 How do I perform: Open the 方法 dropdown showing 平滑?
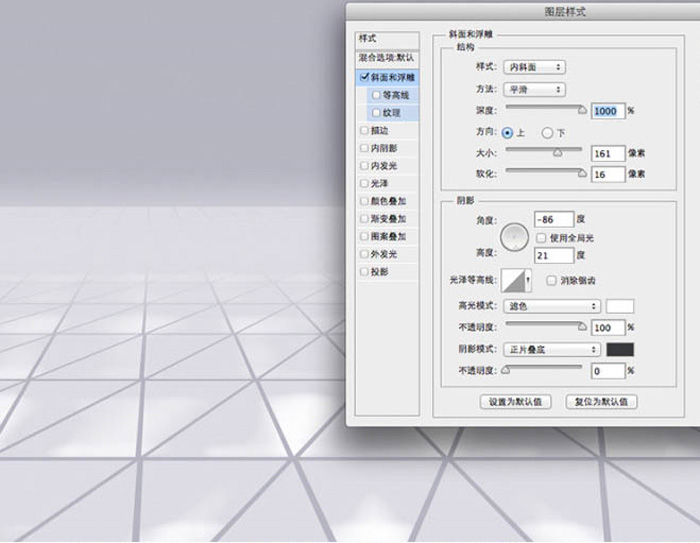pos(533,89)
